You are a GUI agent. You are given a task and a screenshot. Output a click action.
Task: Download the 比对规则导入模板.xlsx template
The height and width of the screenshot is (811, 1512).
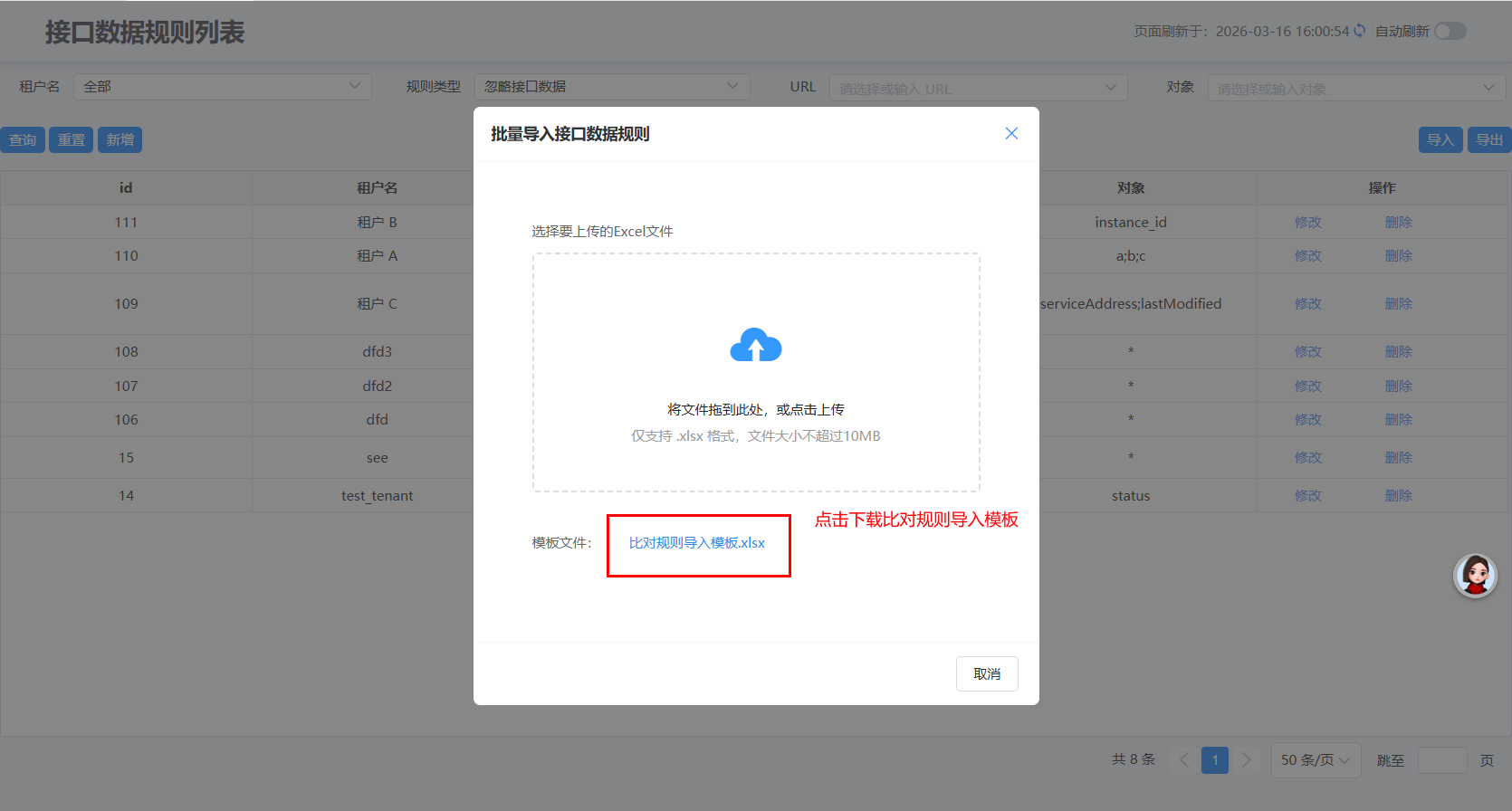tap(696, 543)
